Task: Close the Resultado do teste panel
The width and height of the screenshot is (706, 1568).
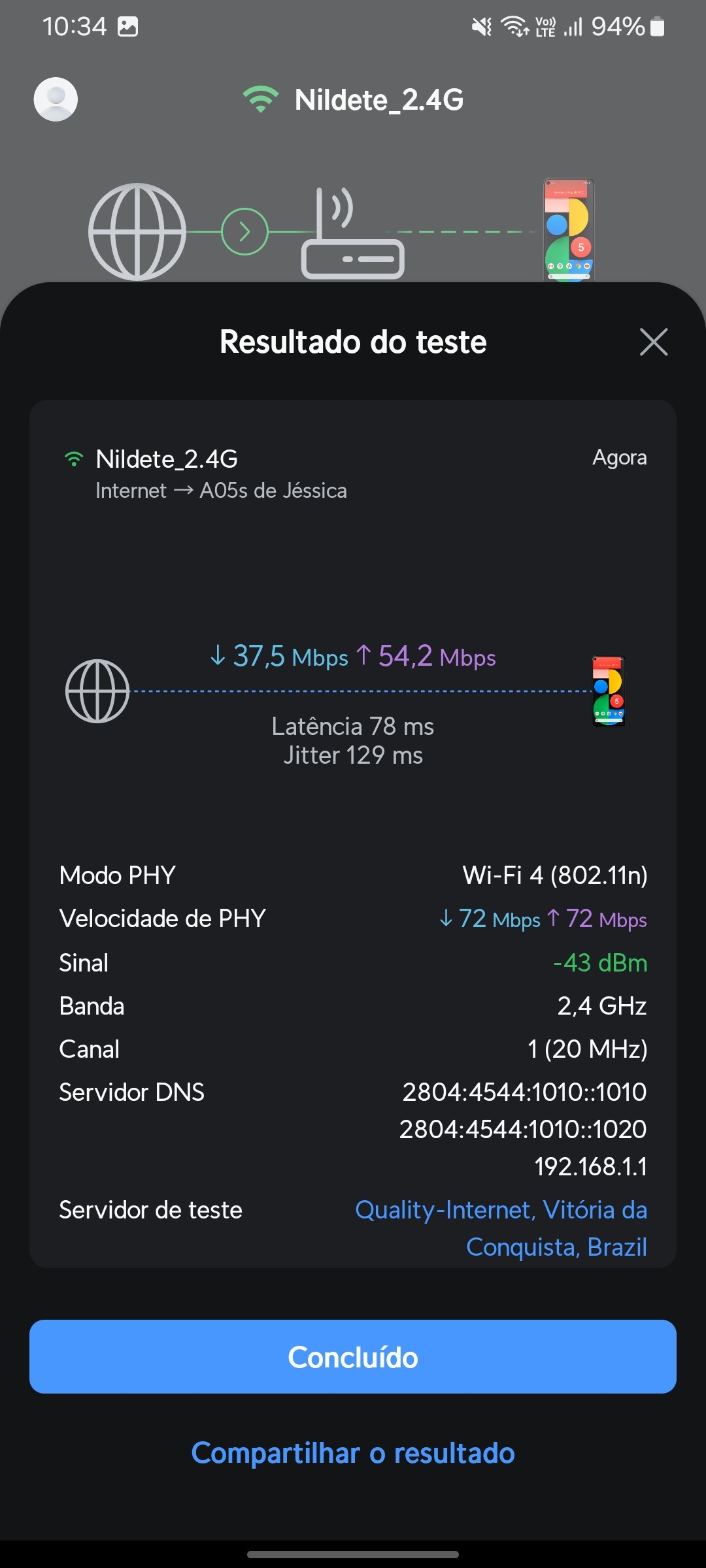Action: (653, 342)
